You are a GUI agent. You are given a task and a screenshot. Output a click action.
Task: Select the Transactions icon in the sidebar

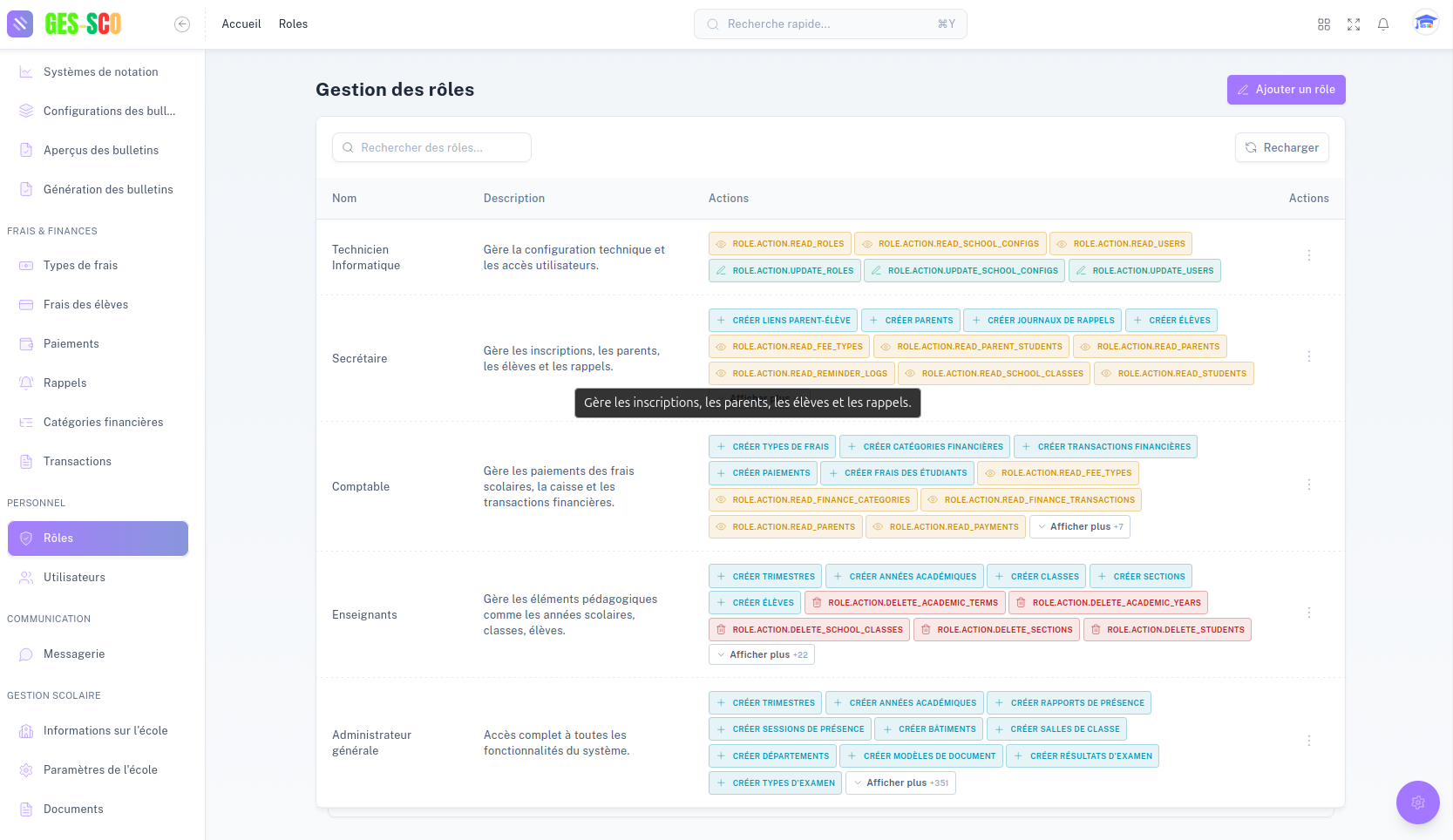click(26, 461)
